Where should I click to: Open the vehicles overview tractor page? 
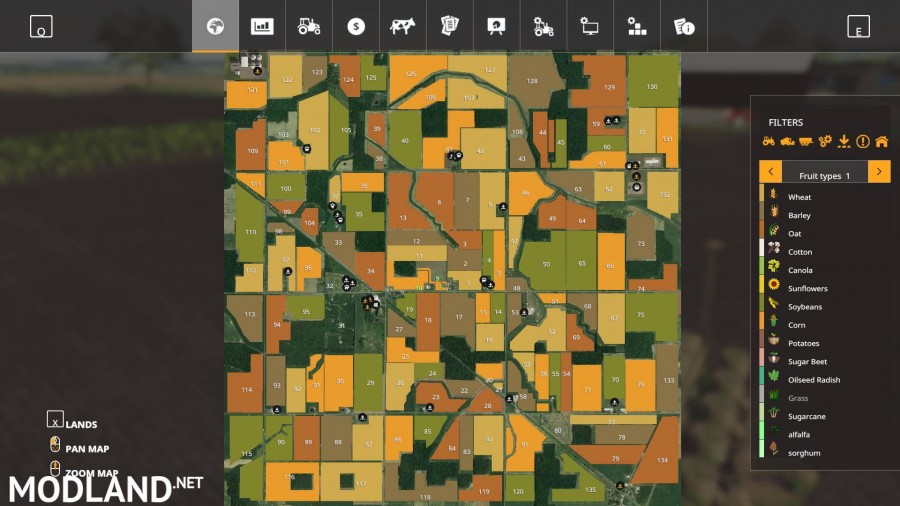point(309,26)
